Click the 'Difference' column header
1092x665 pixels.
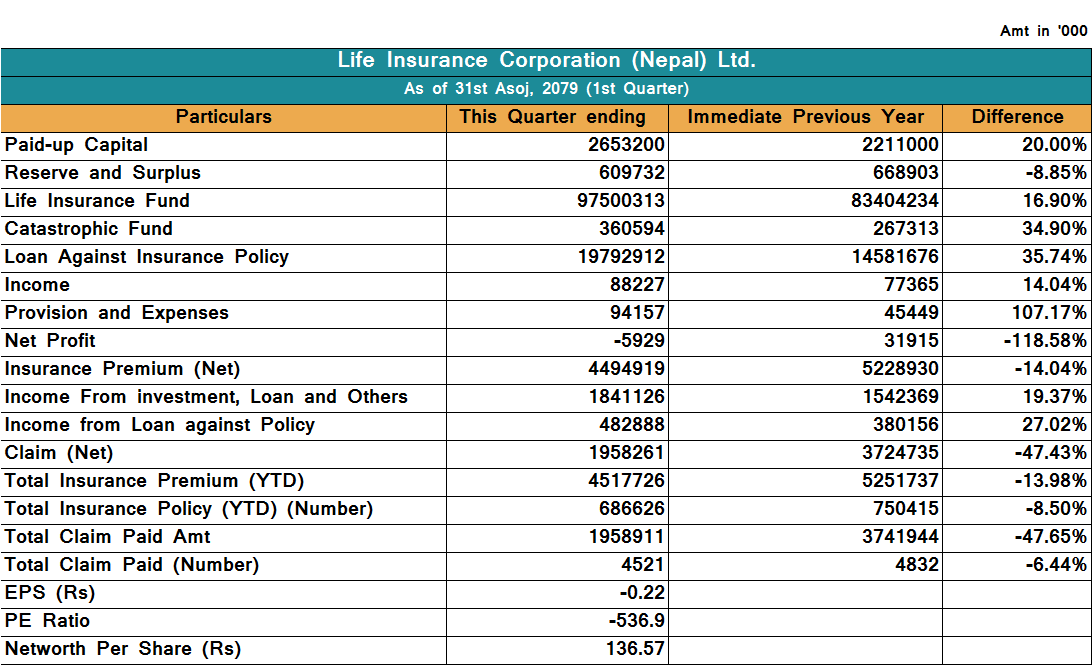coord(1017,117)
